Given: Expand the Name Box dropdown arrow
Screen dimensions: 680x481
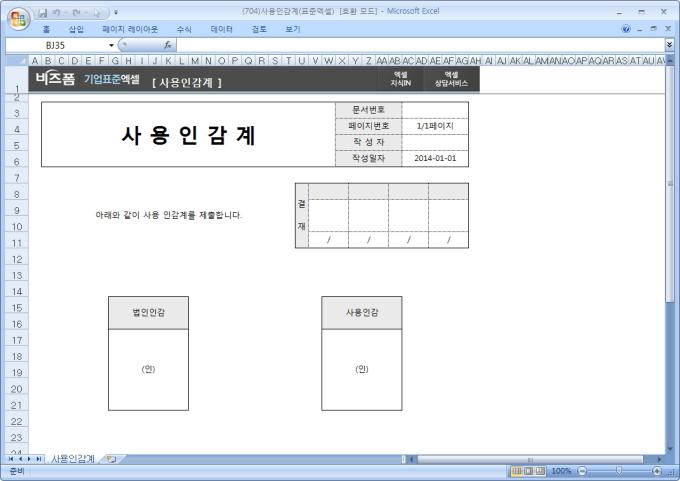Looking at the screenshot, I should pos(111,45).
